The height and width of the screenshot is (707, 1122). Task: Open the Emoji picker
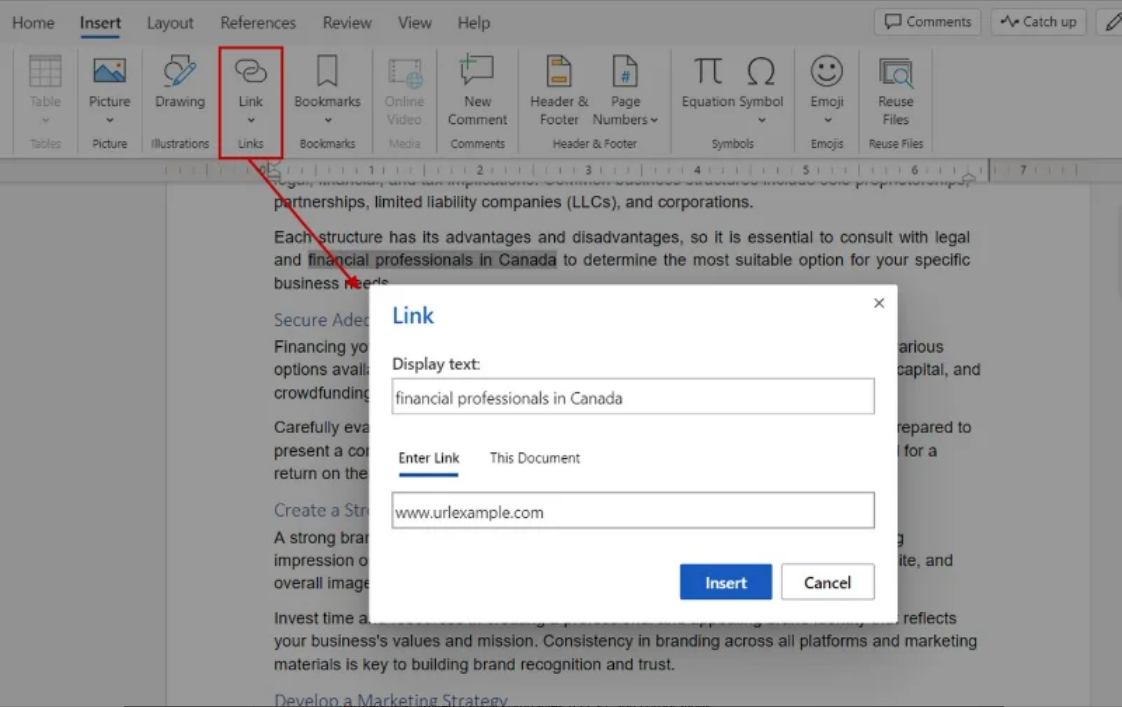tap(826, 80)
